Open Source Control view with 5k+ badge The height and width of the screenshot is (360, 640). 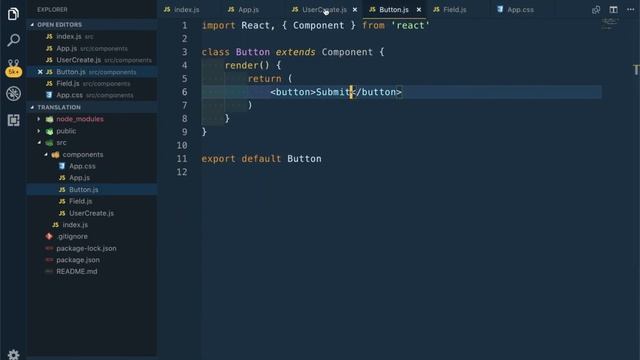click(x=13, y=68)
